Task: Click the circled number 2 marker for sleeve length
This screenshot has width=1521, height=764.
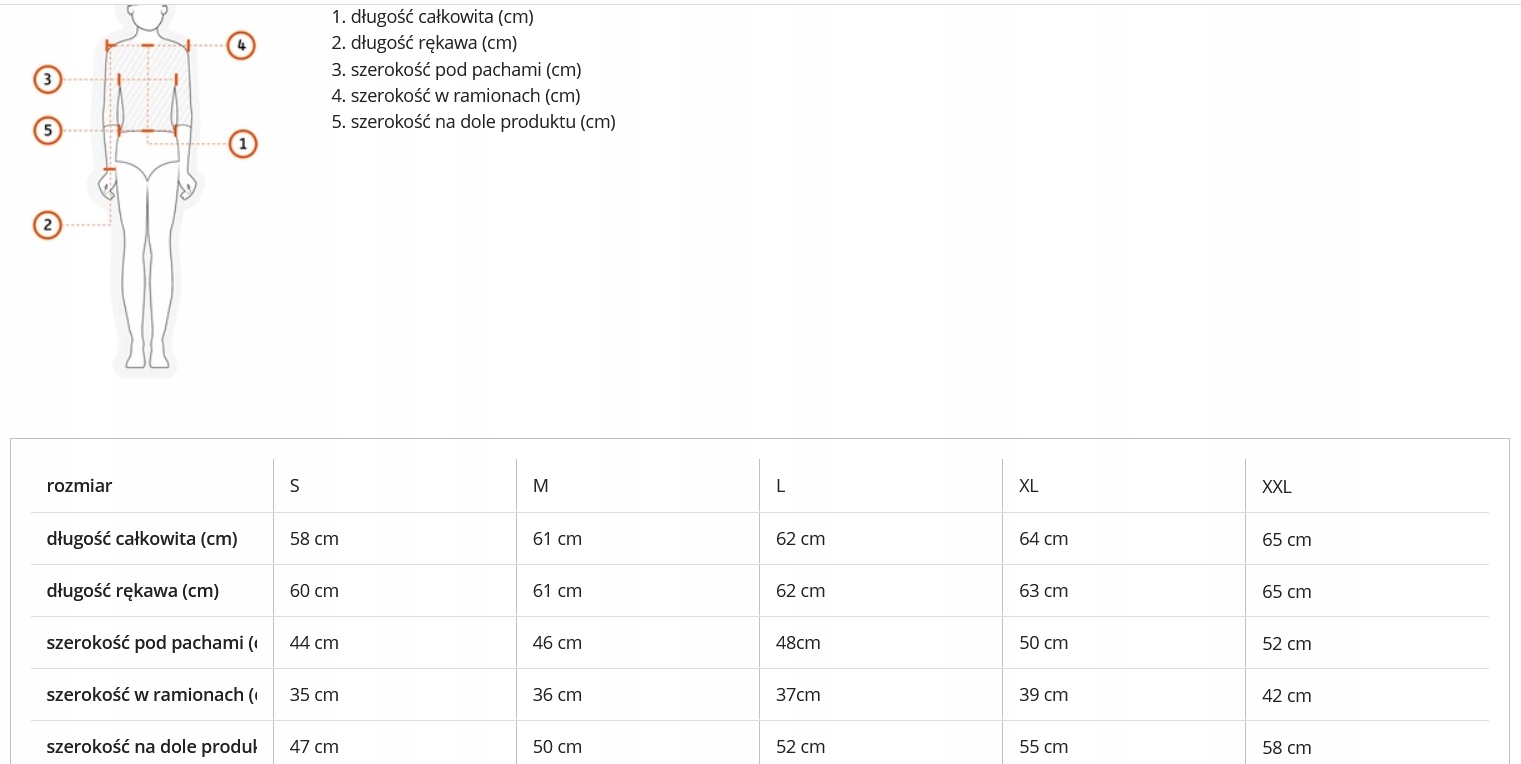Action: [x=47, y=225]
